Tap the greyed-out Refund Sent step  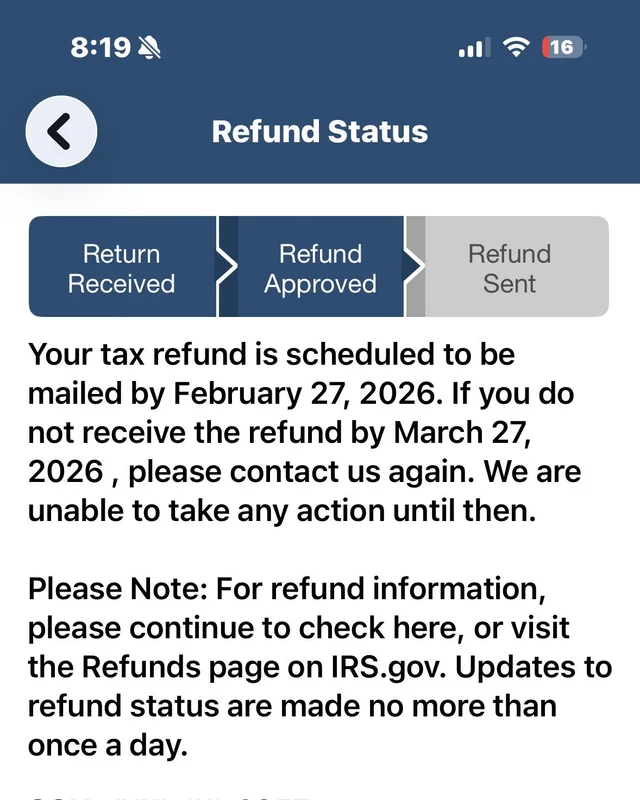(x=509, y=268)
